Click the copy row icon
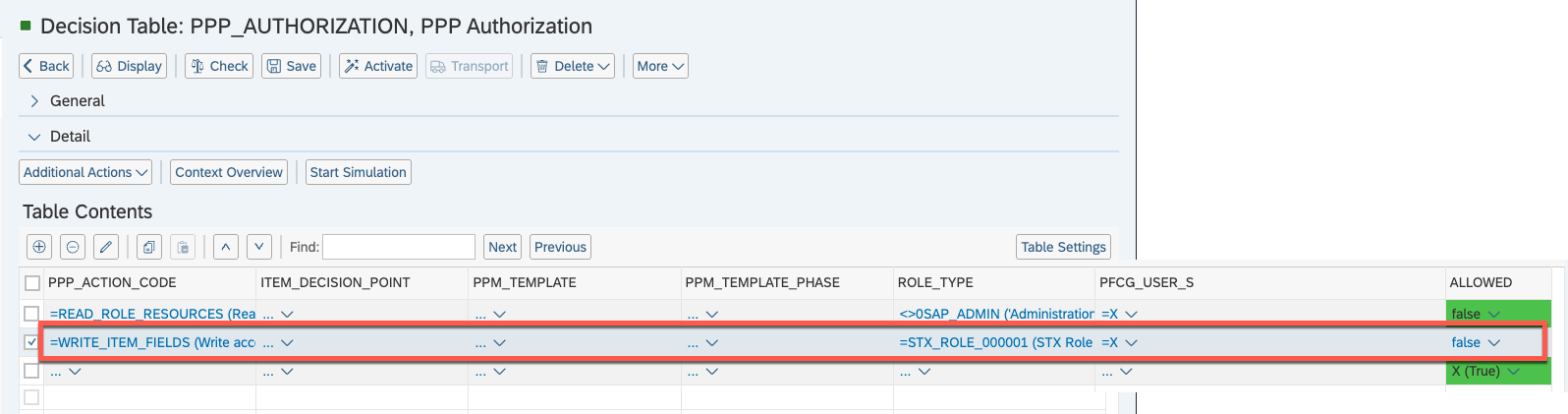Viewport: 1568px width, 414px height. click(x=149, y=247)
